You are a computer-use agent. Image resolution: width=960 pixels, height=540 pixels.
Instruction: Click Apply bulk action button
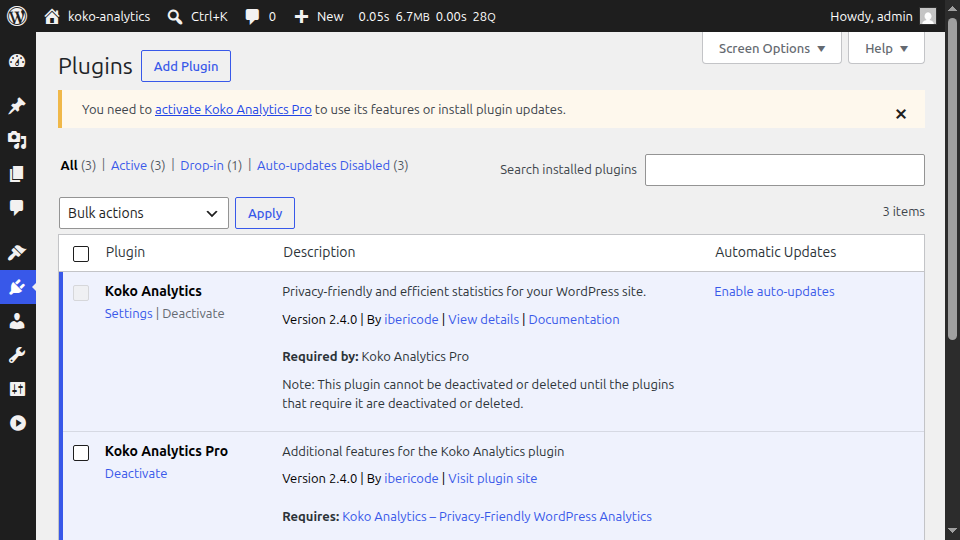pos(265,213)
